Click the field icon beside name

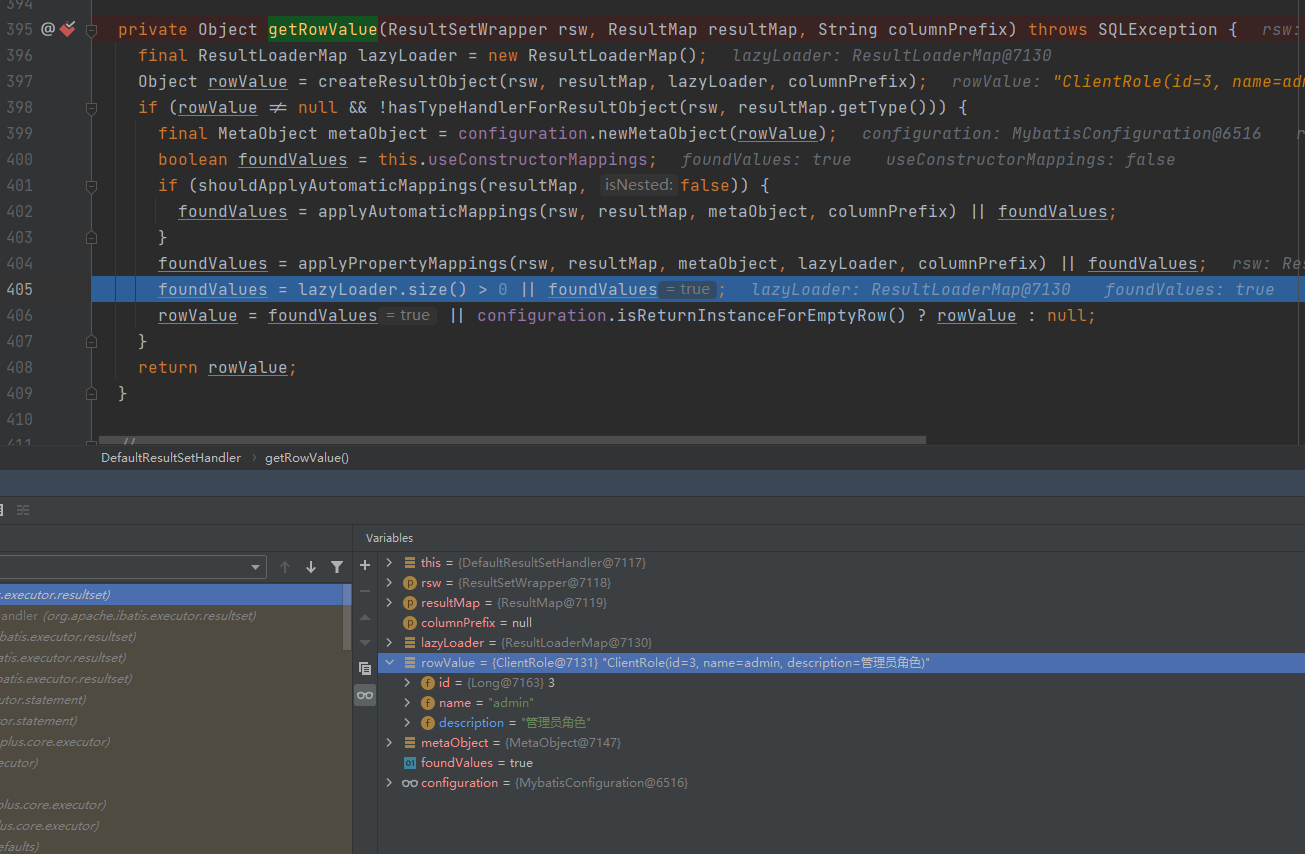click(x=428, y=703)
